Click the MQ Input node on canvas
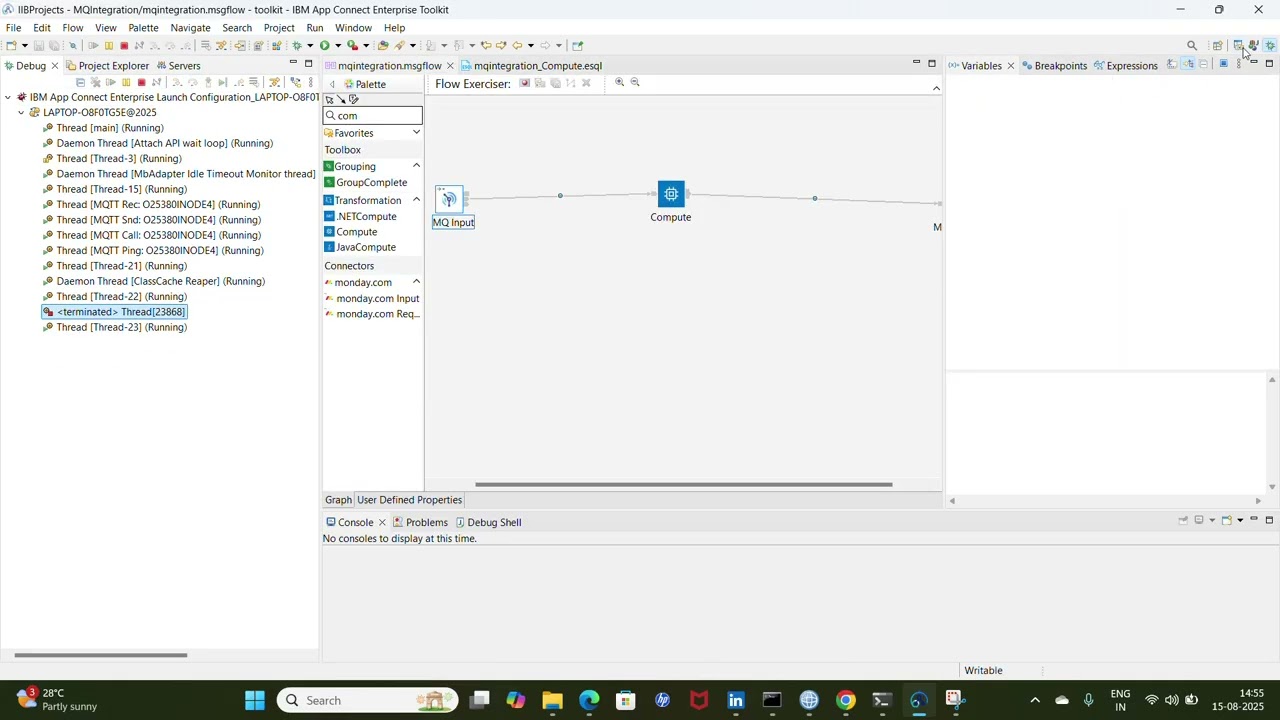 450,199
